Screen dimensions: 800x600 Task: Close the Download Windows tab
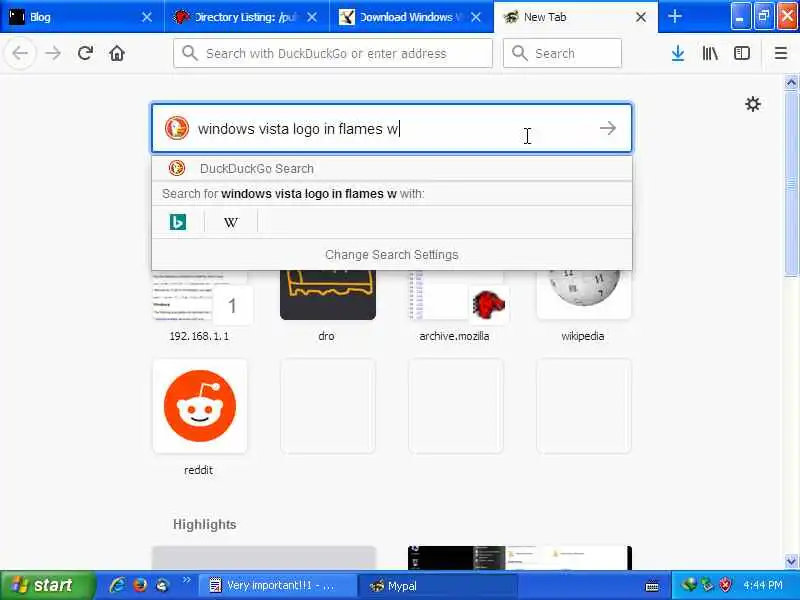click(476, 17)
